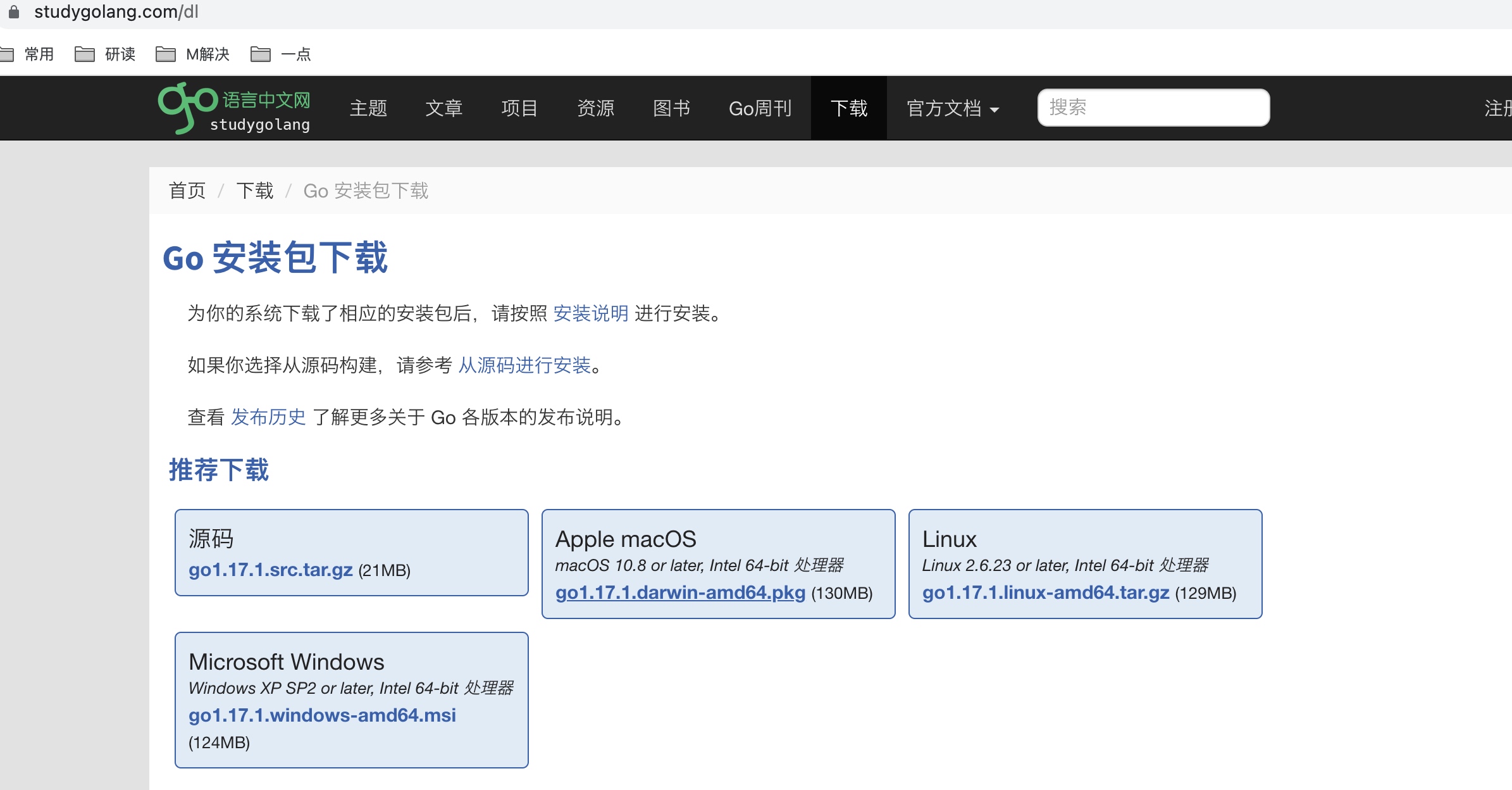Download go1.17.1.linux-amd64.tar.gz package

(1045, 592)
